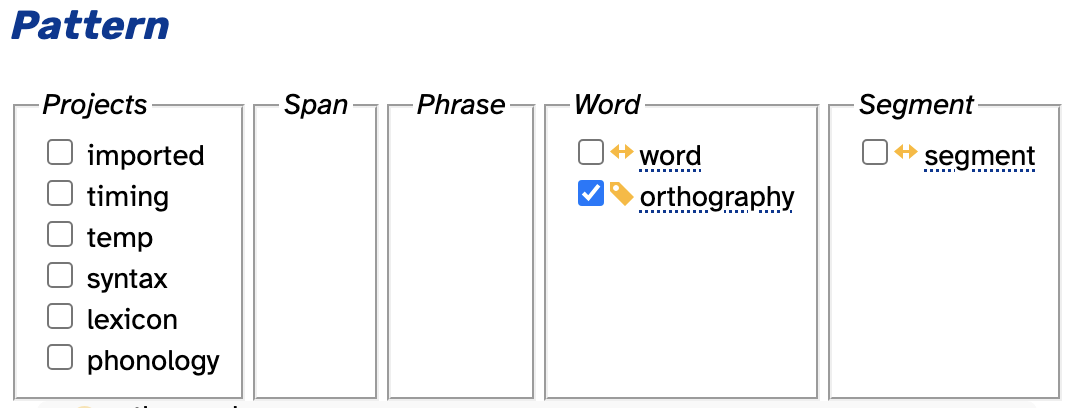Click the Projects group legend
Screen dimensions: 1076x408
pyautogui.click(x=95, y=105)
